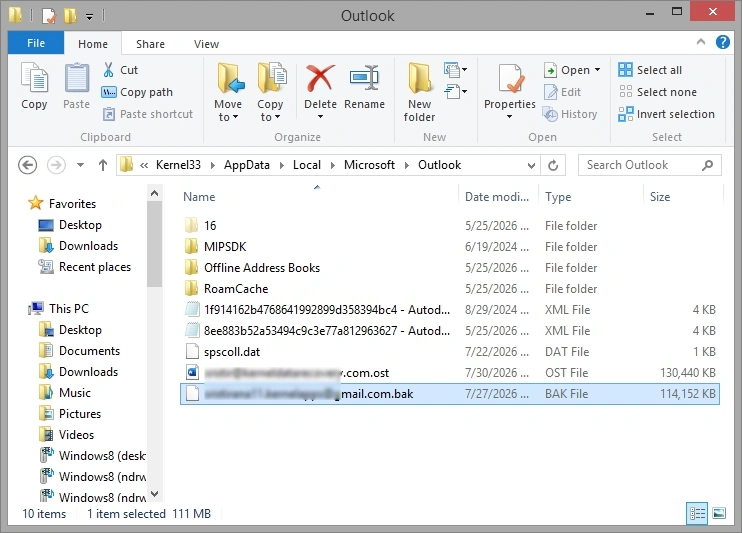The width and height of the screenshot is (742, 533).
Task: Collapse the ribbon with the chevron
Action: [x=701, y=42]
